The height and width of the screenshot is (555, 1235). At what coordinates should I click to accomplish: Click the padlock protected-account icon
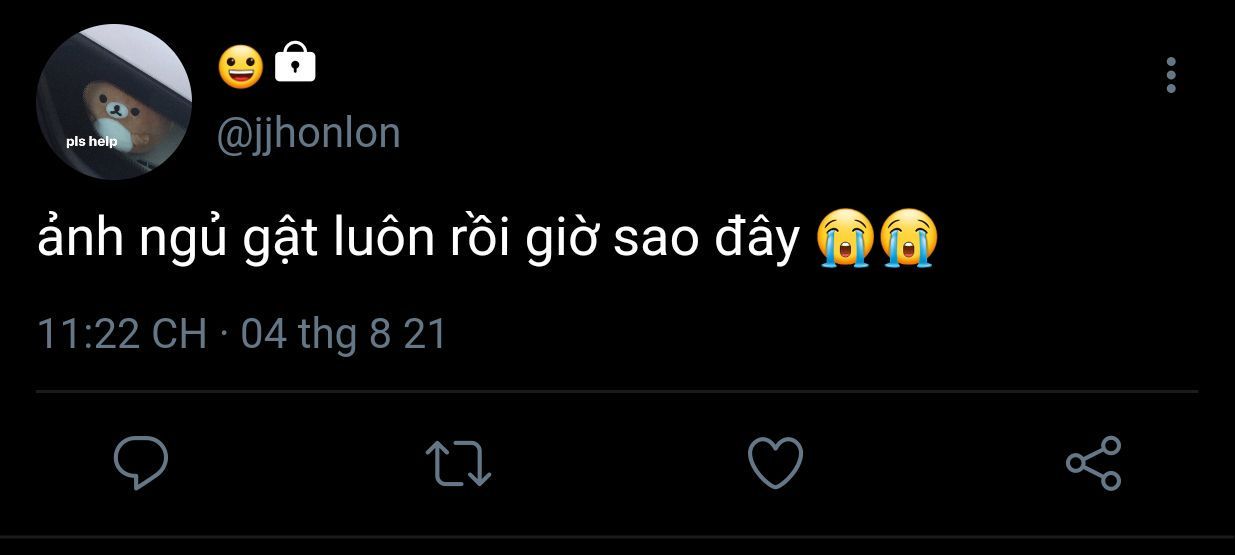(294, 62)
